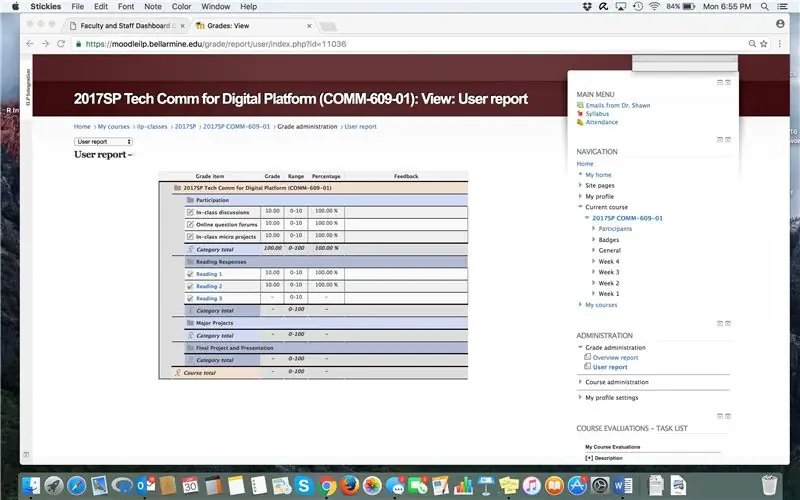Open the Chrome three-dot menu

(x=780, y=44)
